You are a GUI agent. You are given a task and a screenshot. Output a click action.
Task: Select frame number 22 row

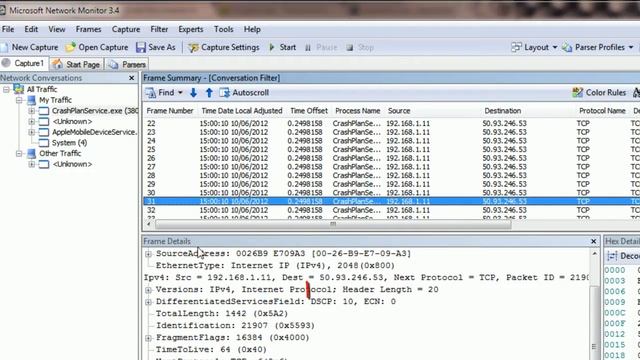[x=391, y=123]
